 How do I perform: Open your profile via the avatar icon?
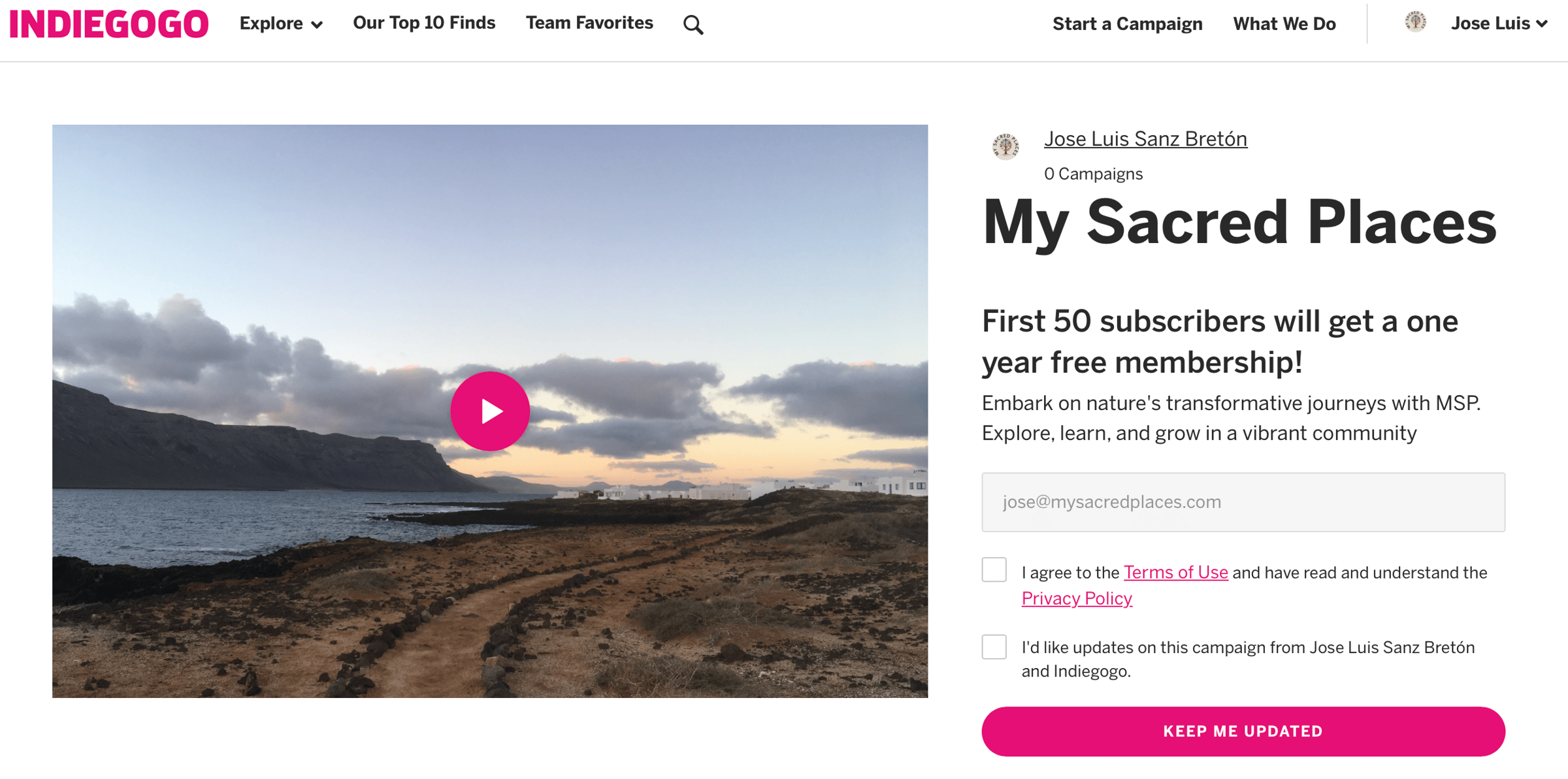click(1416, 22)
